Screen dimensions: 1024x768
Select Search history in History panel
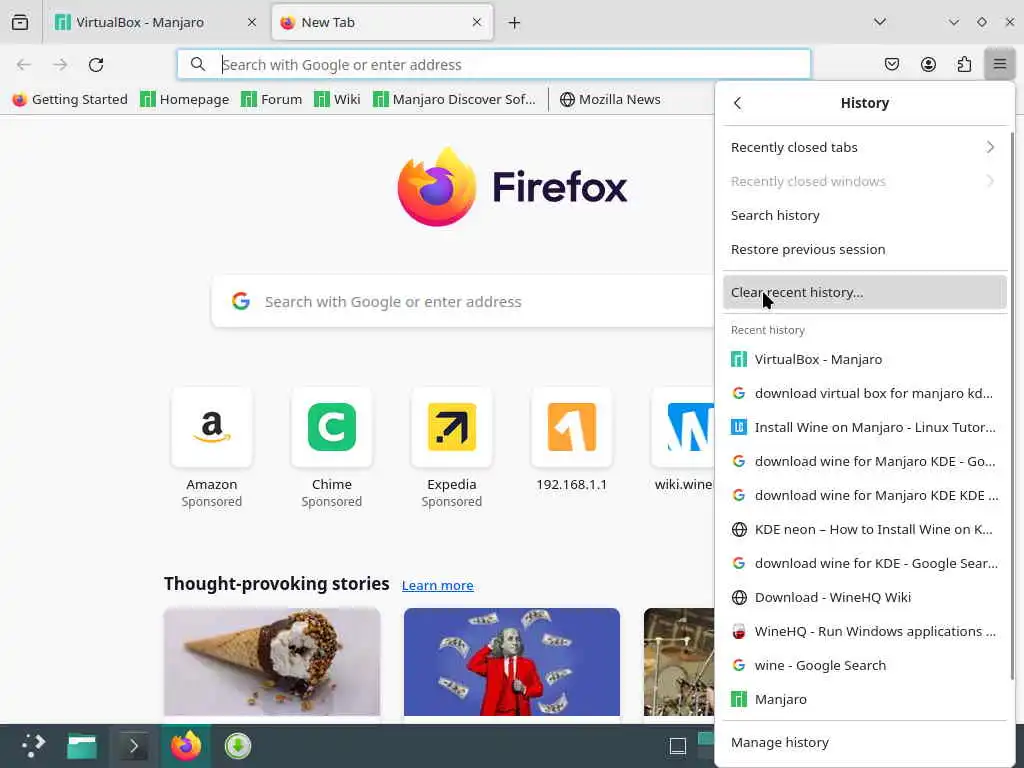865,216
